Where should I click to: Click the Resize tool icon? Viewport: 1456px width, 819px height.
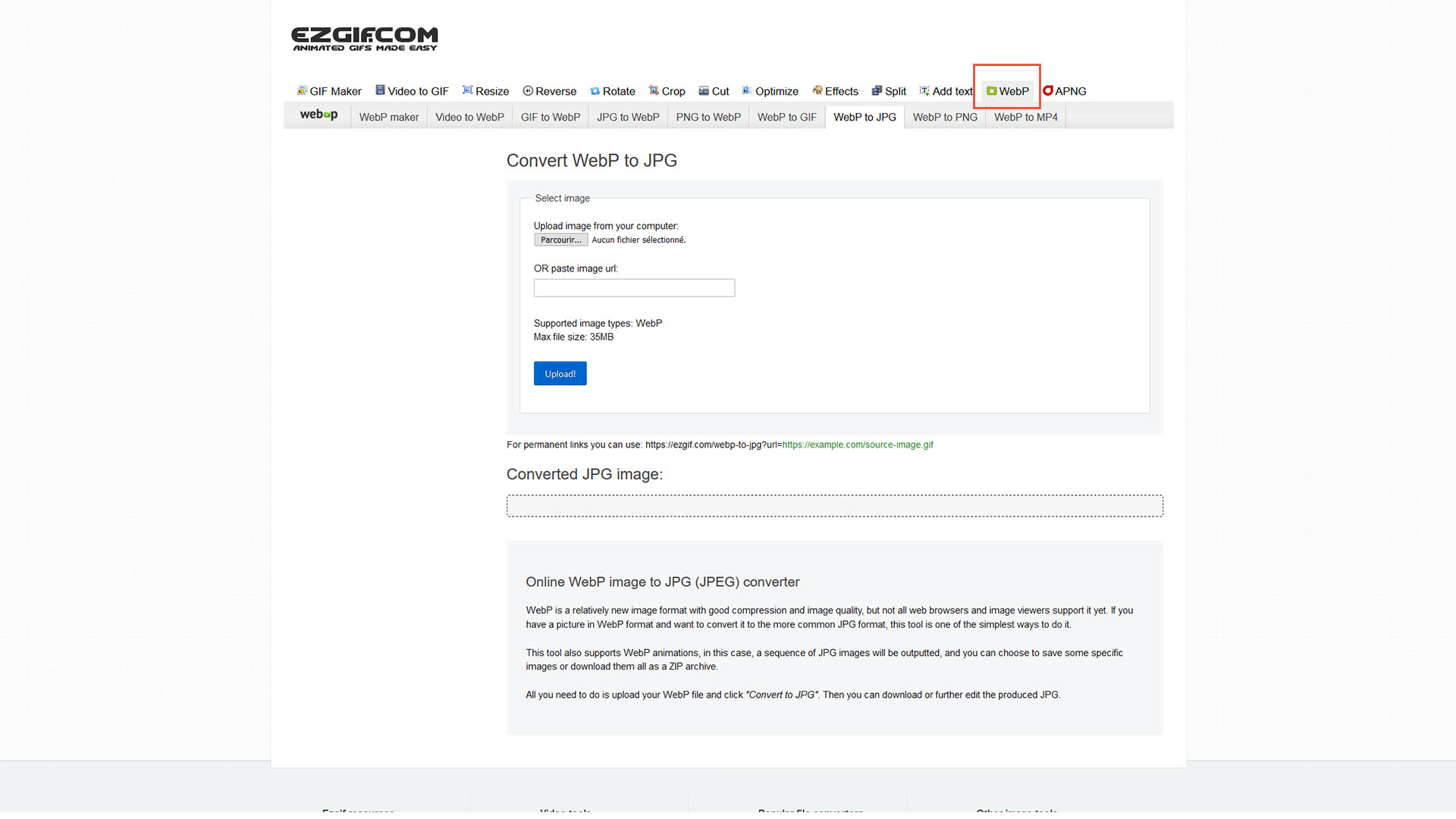click(467, 90)
